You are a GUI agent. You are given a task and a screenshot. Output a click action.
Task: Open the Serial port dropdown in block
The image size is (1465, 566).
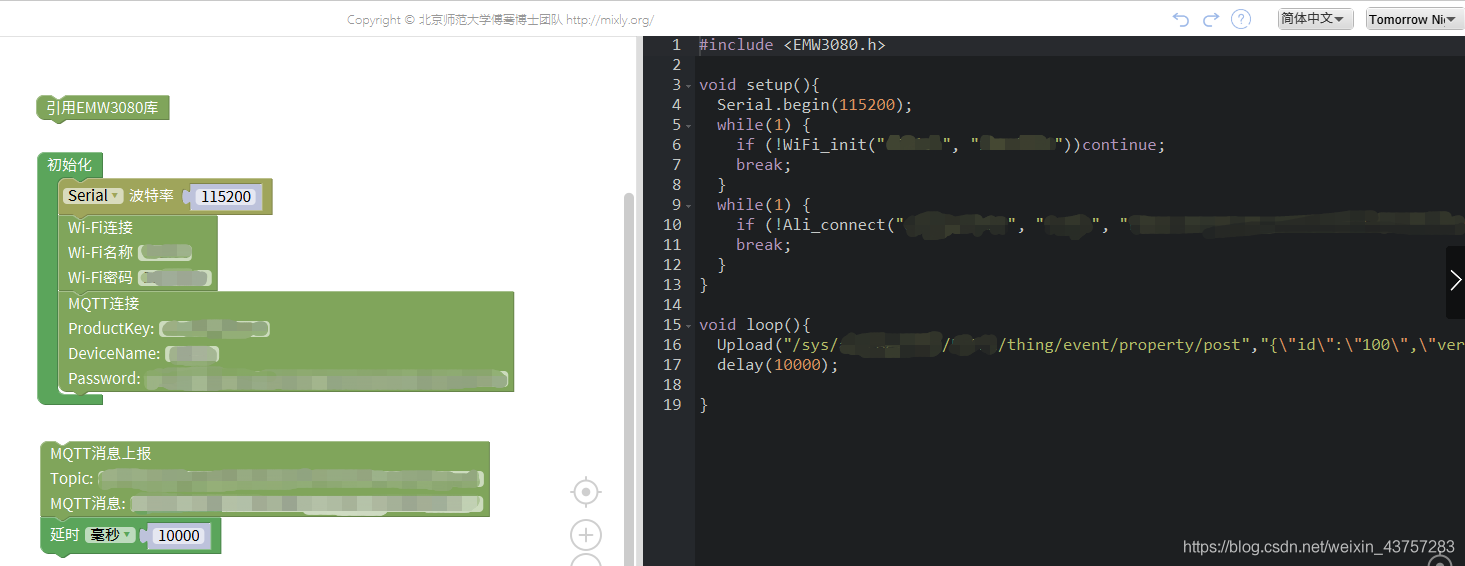(x=94, y=196)
